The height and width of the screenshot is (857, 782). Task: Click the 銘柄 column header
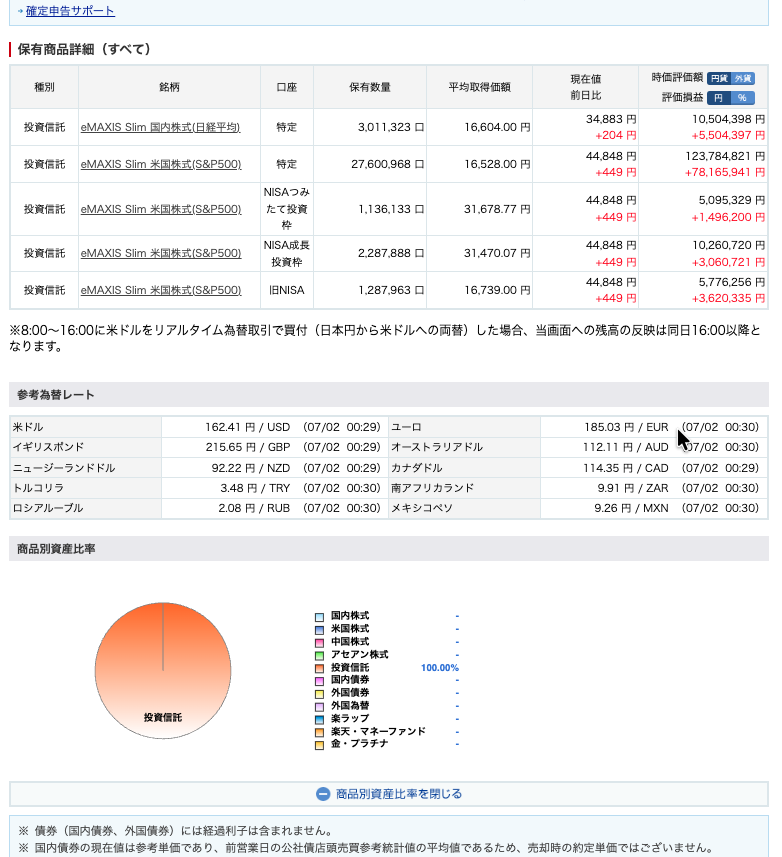pyautogui.click(x=169, y=87)
